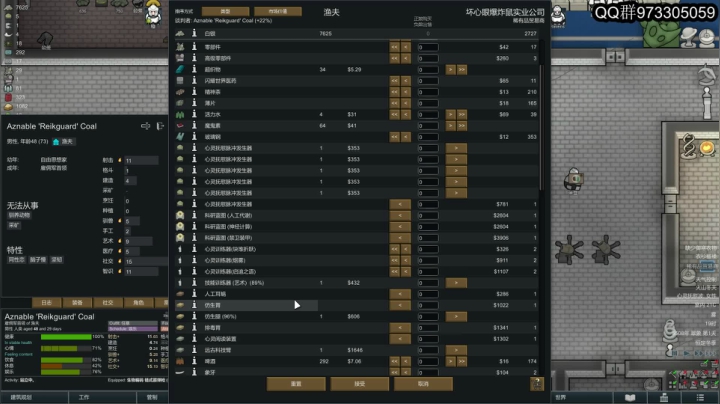Screen dimensions: 720x404
Task: Open info for 仿生胃 row
Action: tap(194, 305)
